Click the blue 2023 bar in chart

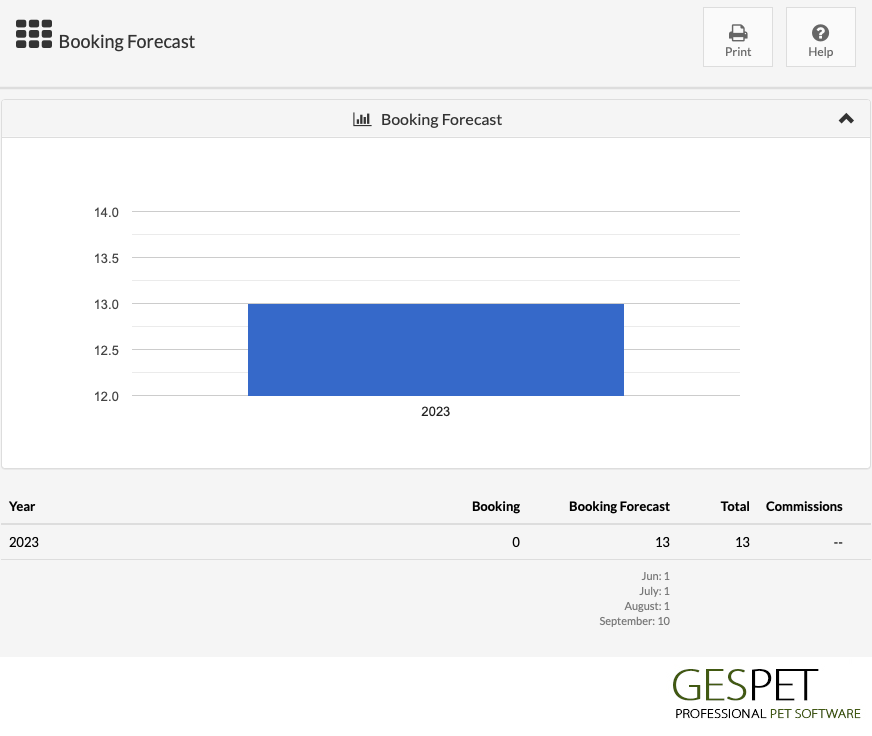point(435,350)
